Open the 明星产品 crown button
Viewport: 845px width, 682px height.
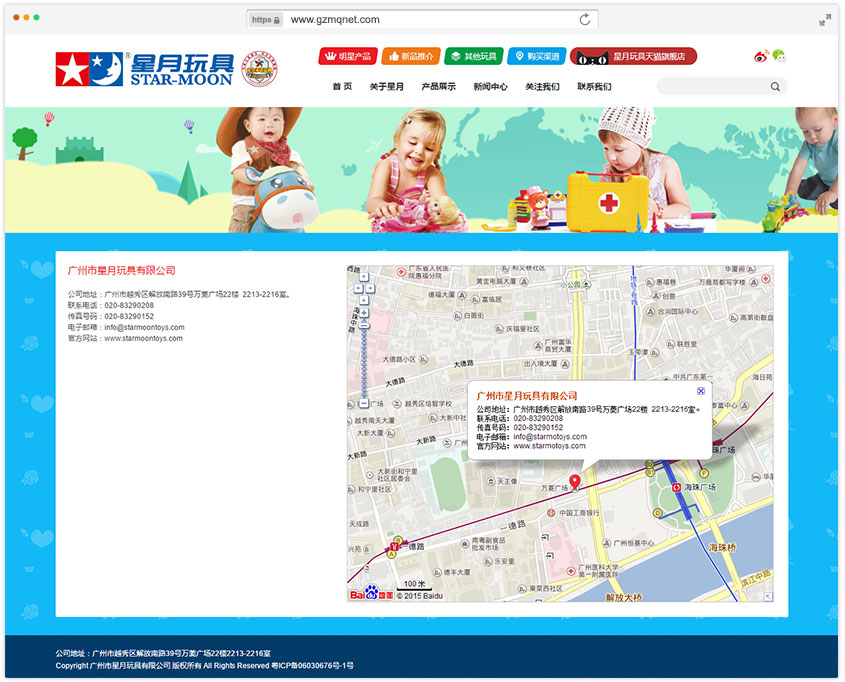click(x=348, y=56)
